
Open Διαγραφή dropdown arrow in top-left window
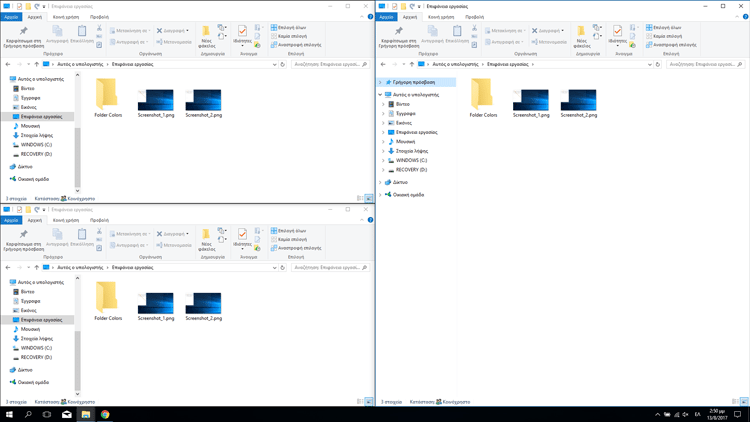(188, 31)
